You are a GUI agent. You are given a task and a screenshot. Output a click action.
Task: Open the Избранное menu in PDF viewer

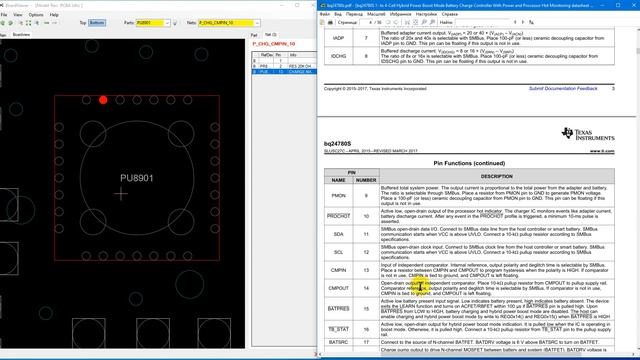click(x=400, y=14)
